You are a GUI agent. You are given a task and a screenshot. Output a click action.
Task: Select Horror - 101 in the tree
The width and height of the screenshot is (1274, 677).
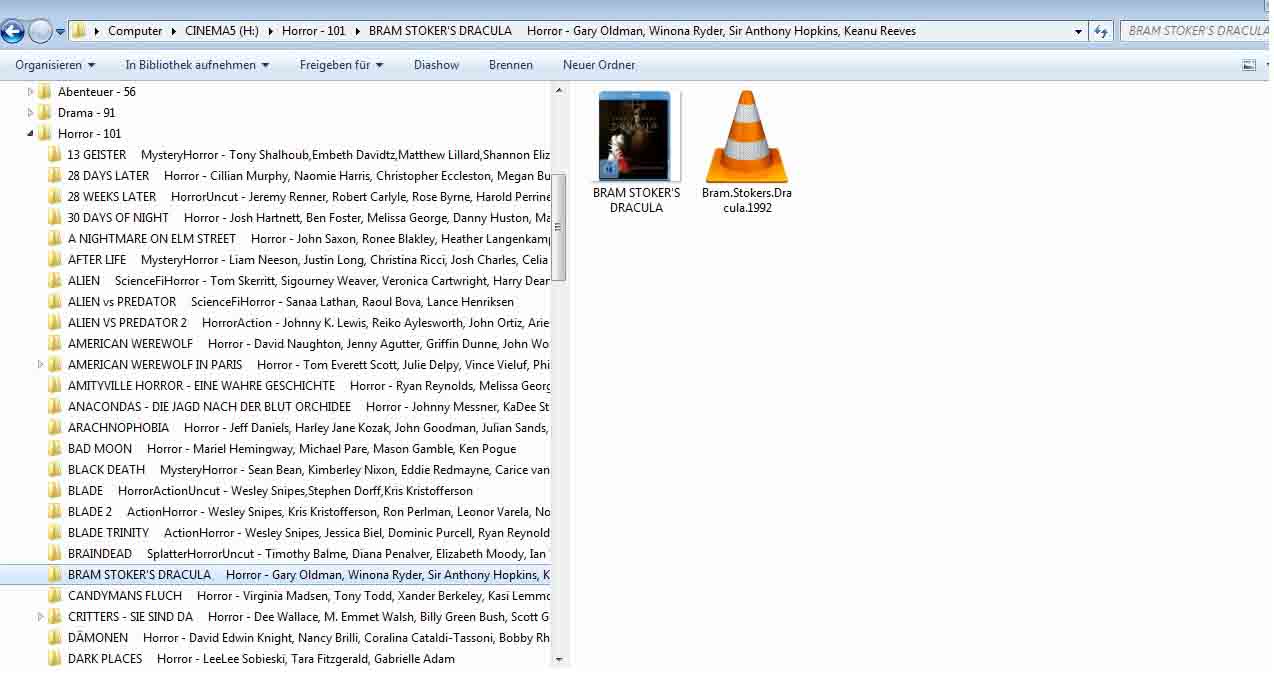(90, 134)
